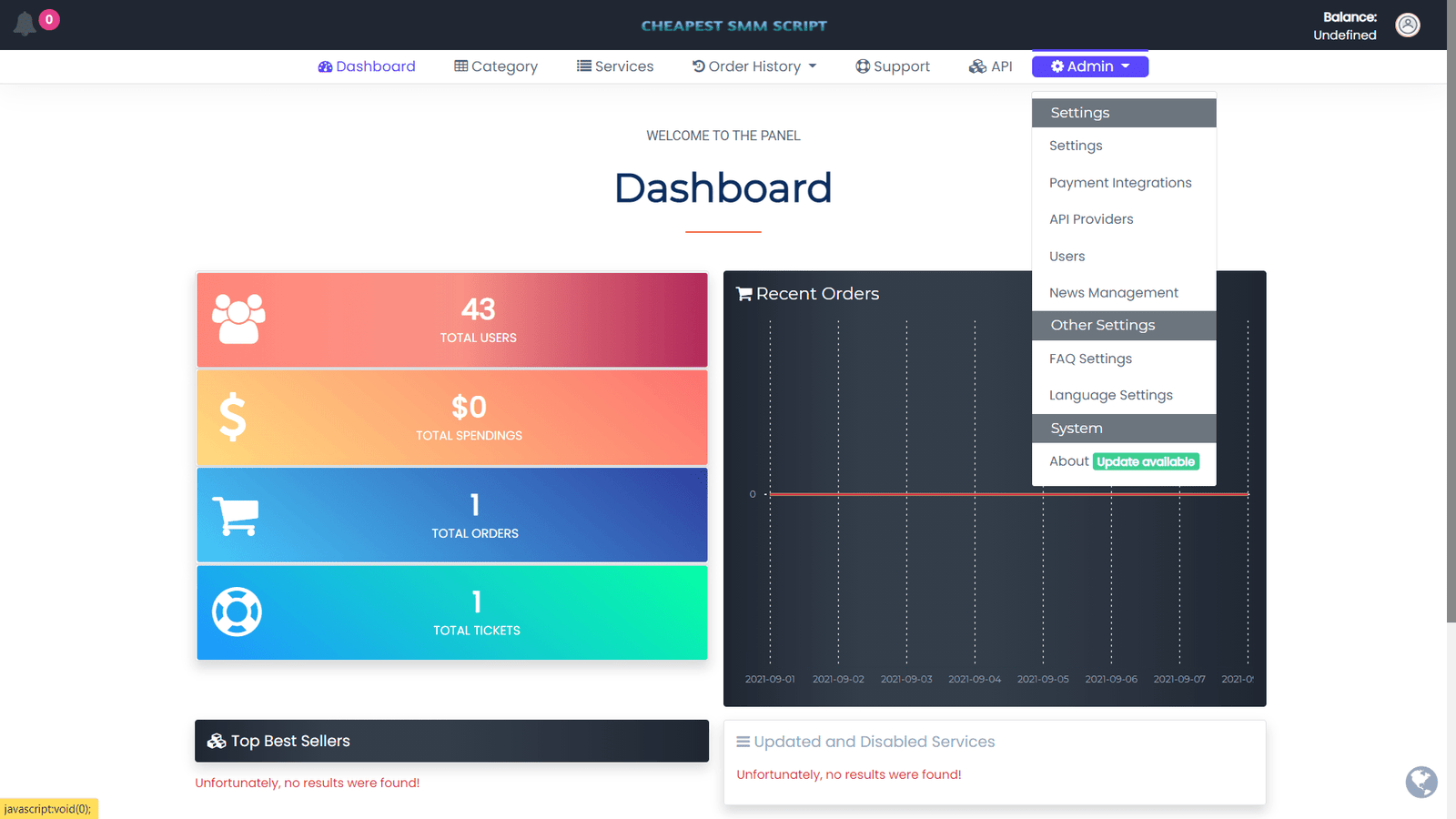Click the dollar sign spendings icon

tap(233, 417)
